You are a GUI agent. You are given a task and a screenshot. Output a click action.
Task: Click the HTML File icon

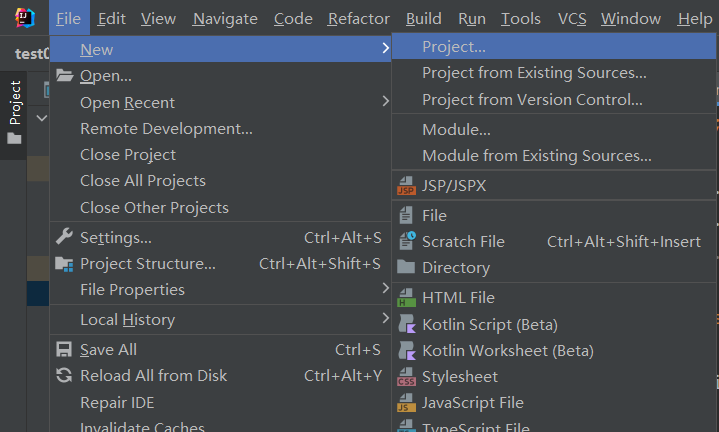[406, 298]
